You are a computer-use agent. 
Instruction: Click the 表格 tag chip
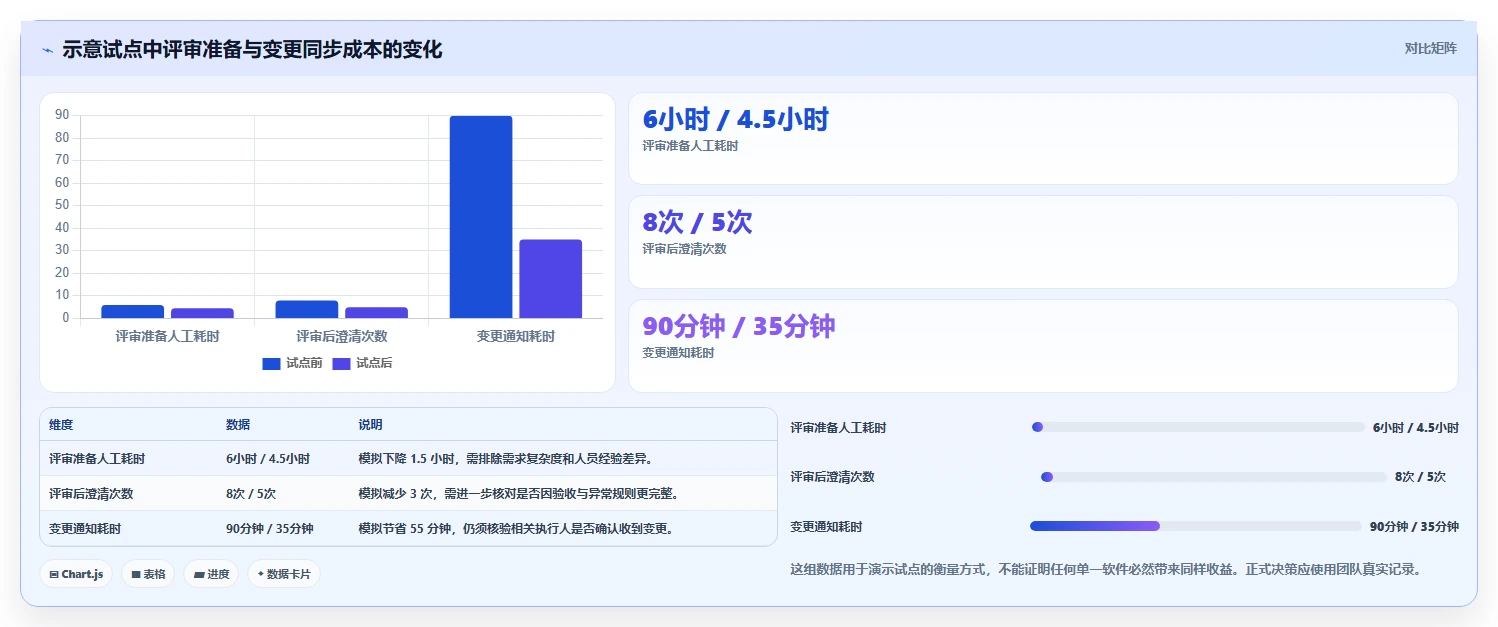pyautogui.click(x=148, y=574)
